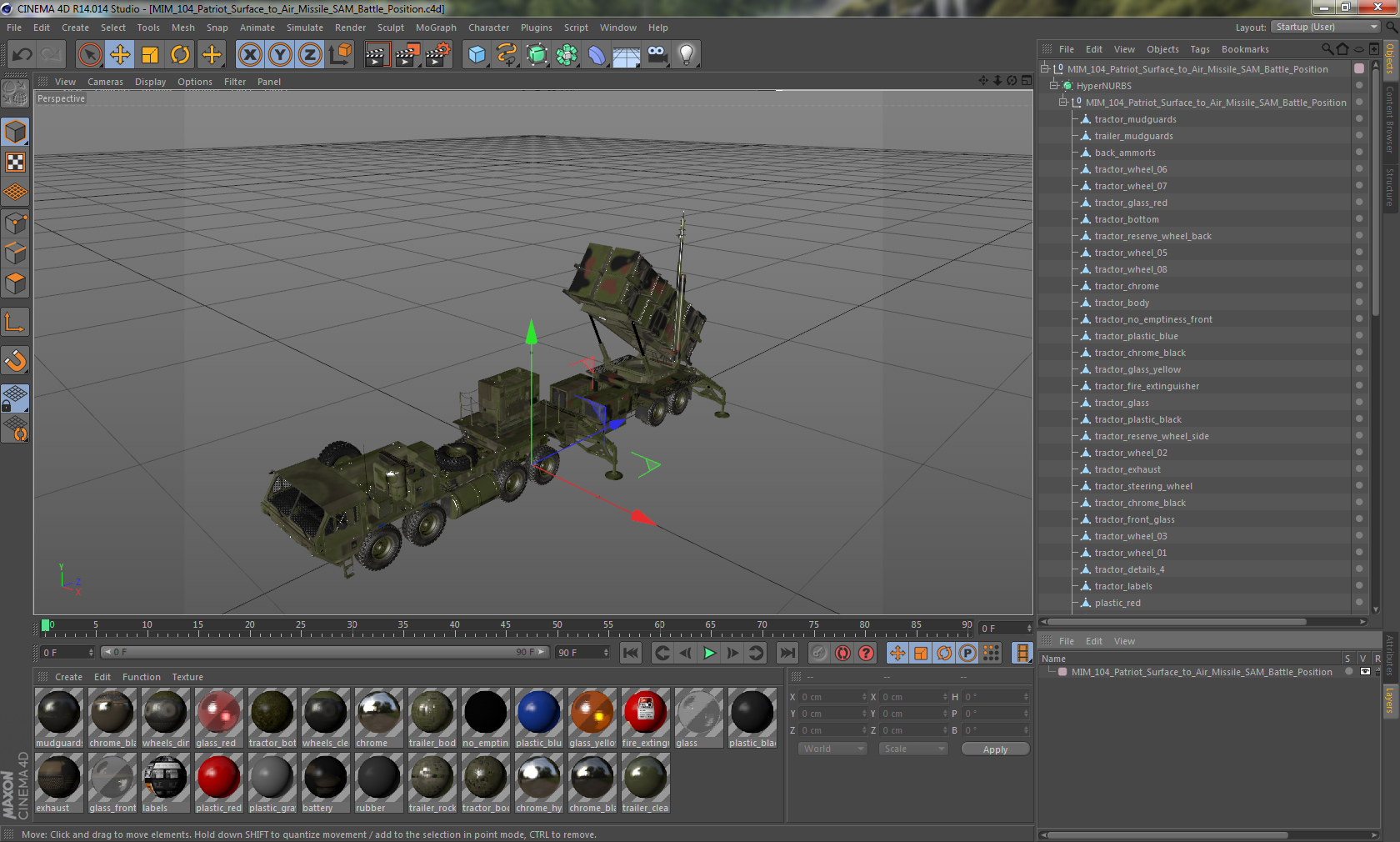Select the Axis mode L-shaped icon

15,323
